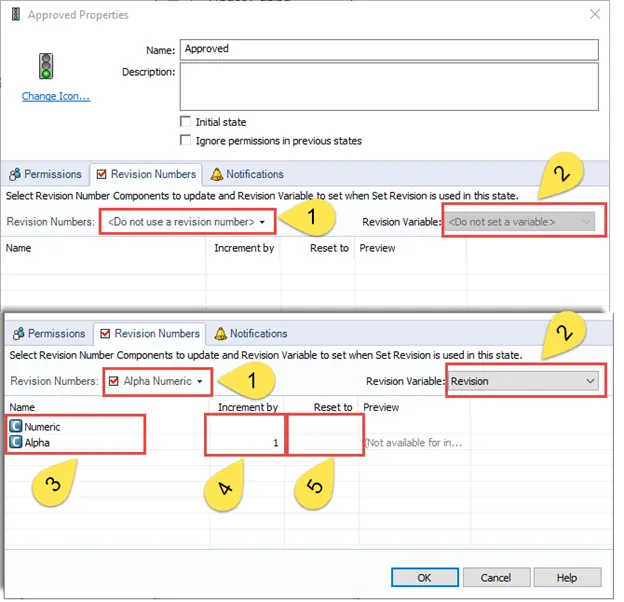Select the Revision Numbers tab in the lower panel
The image size is (624, 602).
tap(150, 334)
